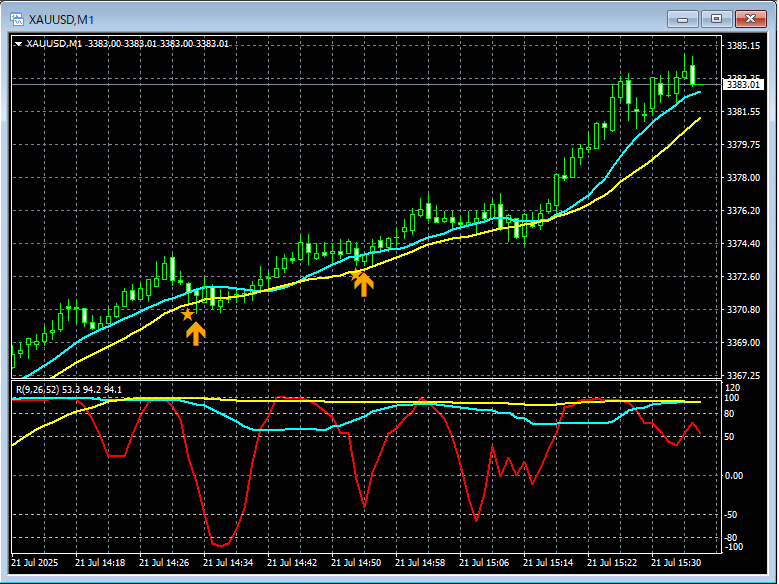The image size is (779, 584).
Task: Click the 3367.25 price scale label
Action: tap(743, 375)
